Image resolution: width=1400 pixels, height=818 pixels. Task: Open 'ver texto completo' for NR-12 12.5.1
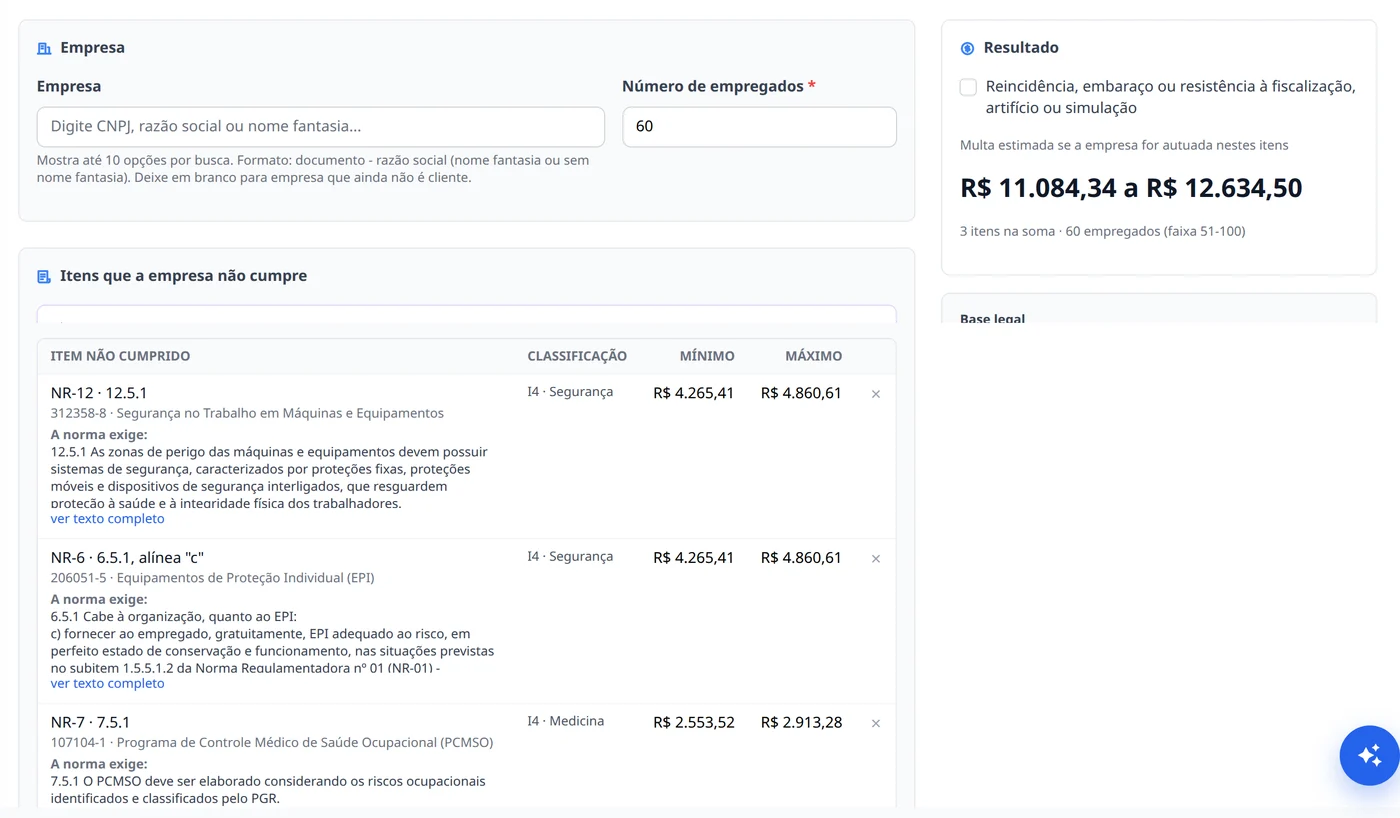pos(108,519)
